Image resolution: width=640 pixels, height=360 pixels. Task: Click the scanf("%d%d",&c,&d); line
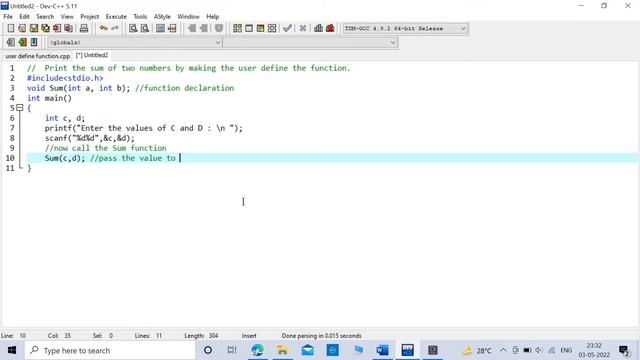[x=90, y=138]
